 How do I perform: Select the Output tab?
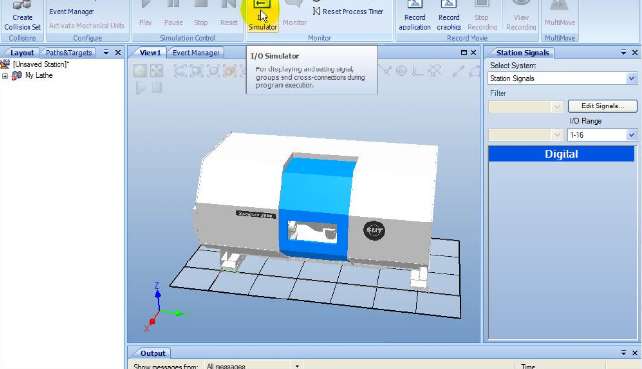pyautogui.click(x=153, y=353)
